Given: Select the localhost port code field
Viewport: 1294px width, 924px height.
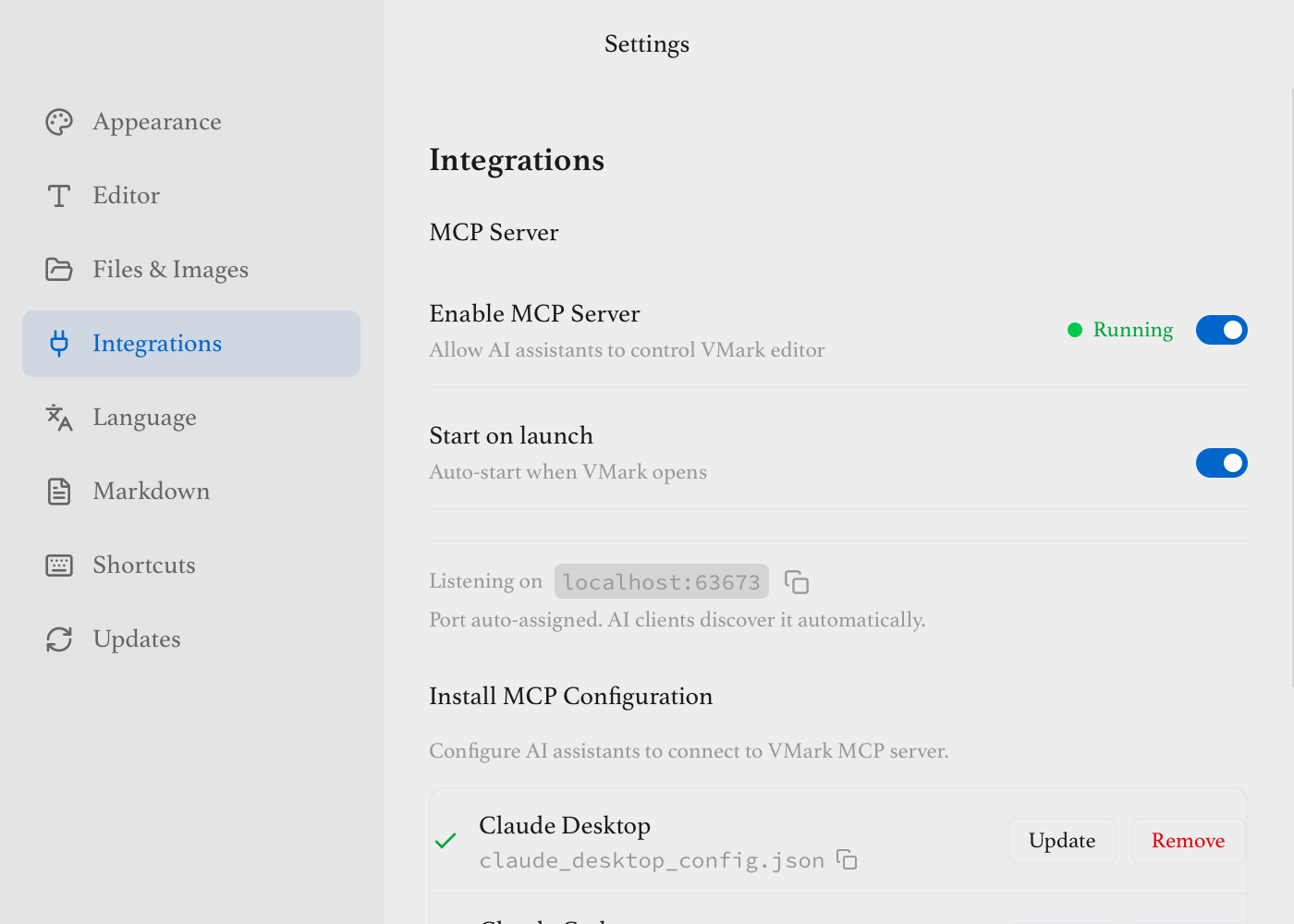Looking at the screenshot, I should click(661, 581).
